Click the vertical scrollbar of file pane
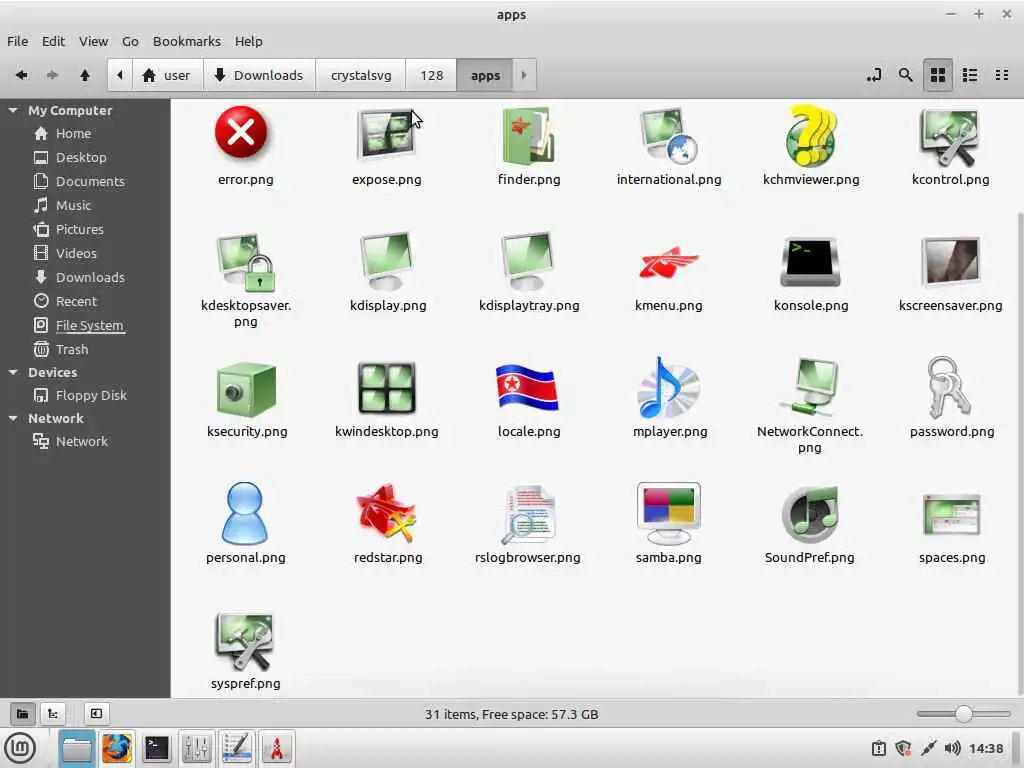The image size is (1024, 768). [x=1019, y=453]
